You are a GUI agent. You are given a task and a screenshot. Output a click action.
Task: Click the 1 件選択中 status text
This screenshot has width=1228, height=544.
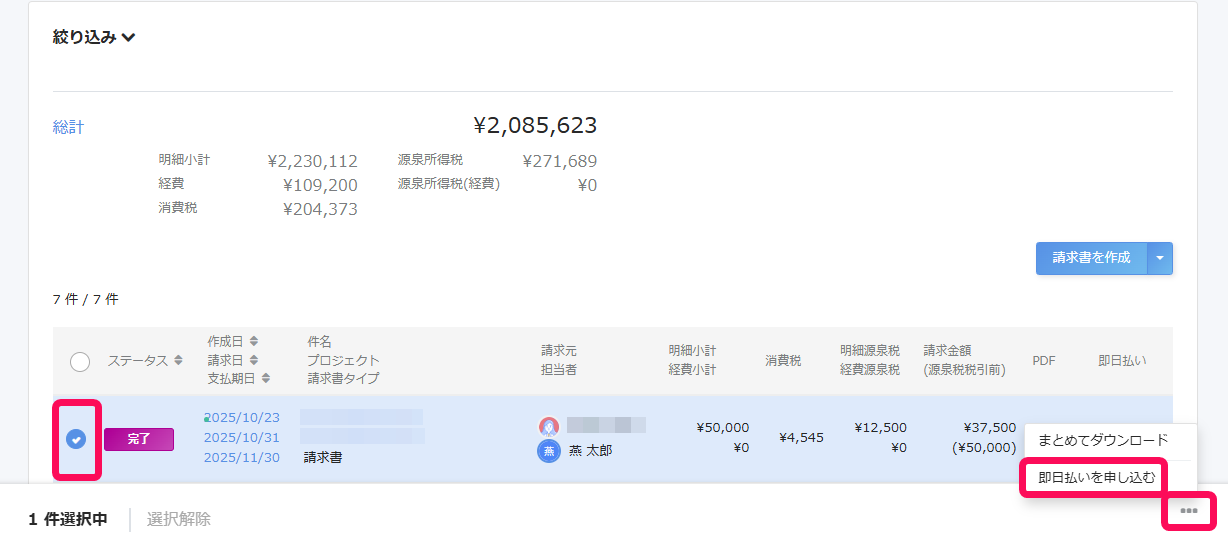[x=68, y=519]
